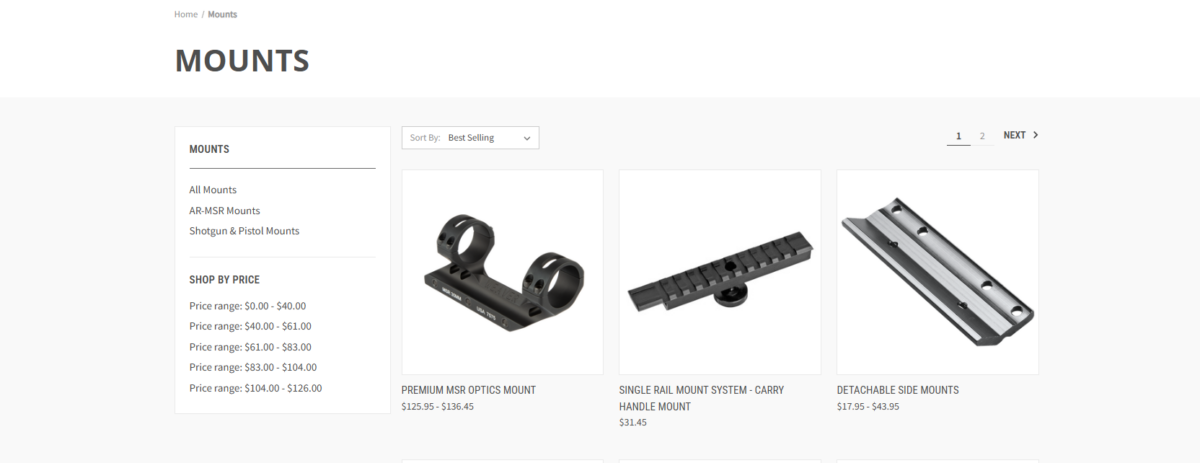The width and height of the screenshot is (1200, 463).
Task: Open Single Rail Mount System product image
Action: point(720,272)
